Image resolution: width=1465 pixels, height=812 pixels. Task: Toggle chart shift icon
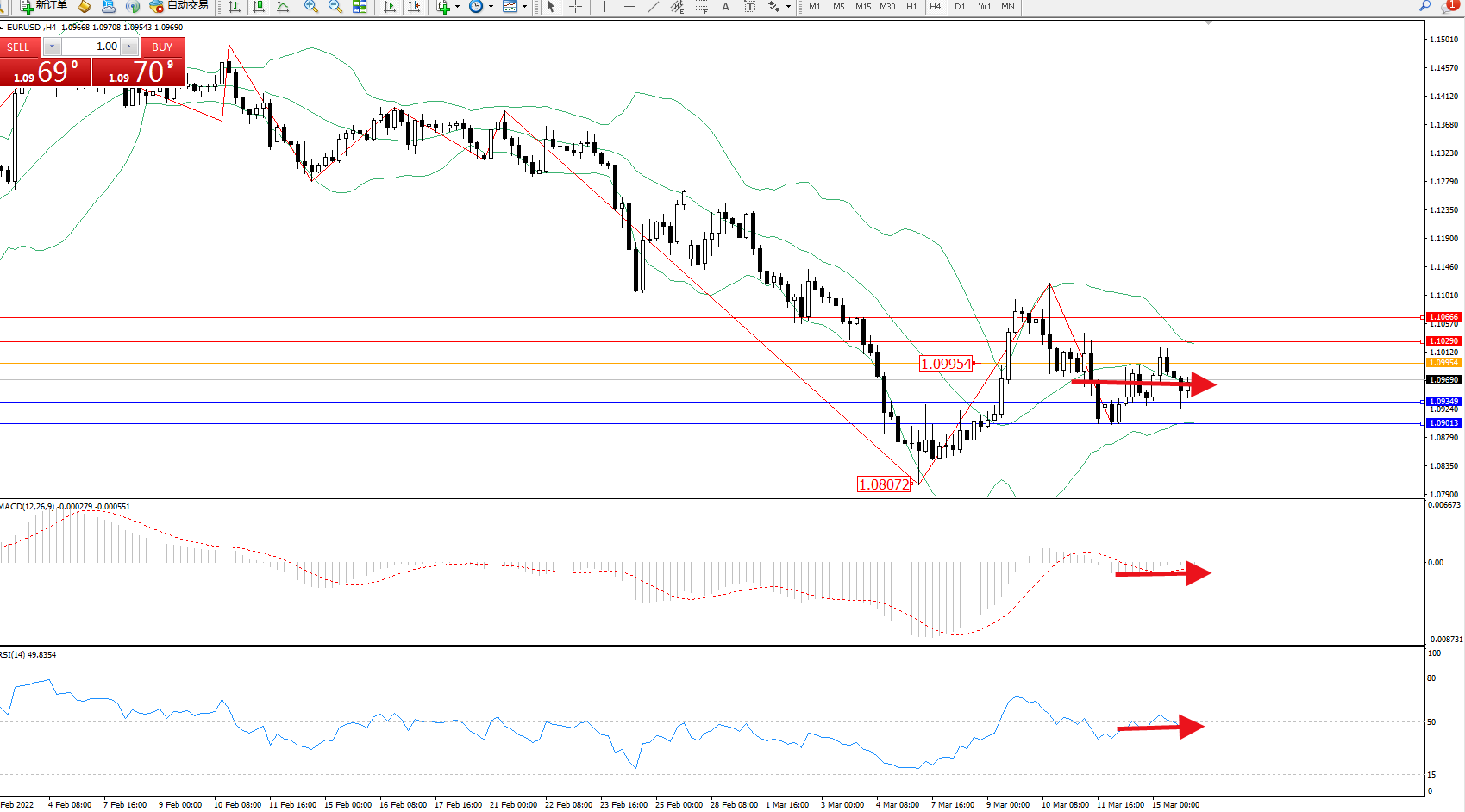coord(415,7)
